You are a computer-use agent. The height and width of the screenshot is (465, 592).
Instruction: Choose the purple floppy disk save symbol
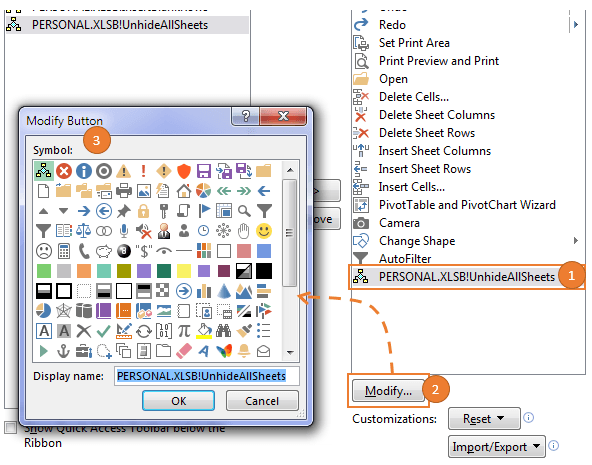(x=204, y=171)
